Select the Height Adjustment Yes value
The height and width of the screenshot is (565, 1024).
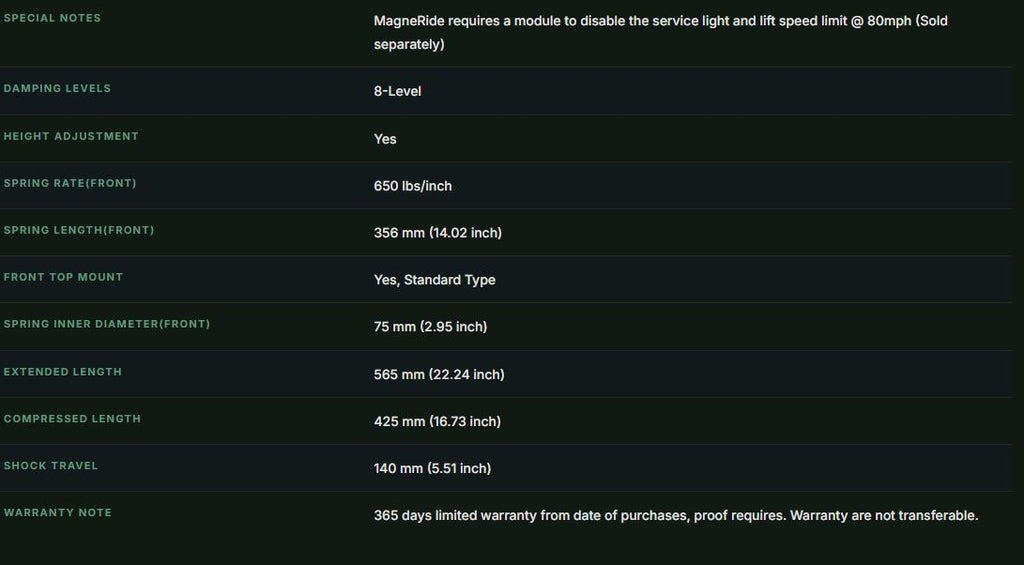[385, 139]
